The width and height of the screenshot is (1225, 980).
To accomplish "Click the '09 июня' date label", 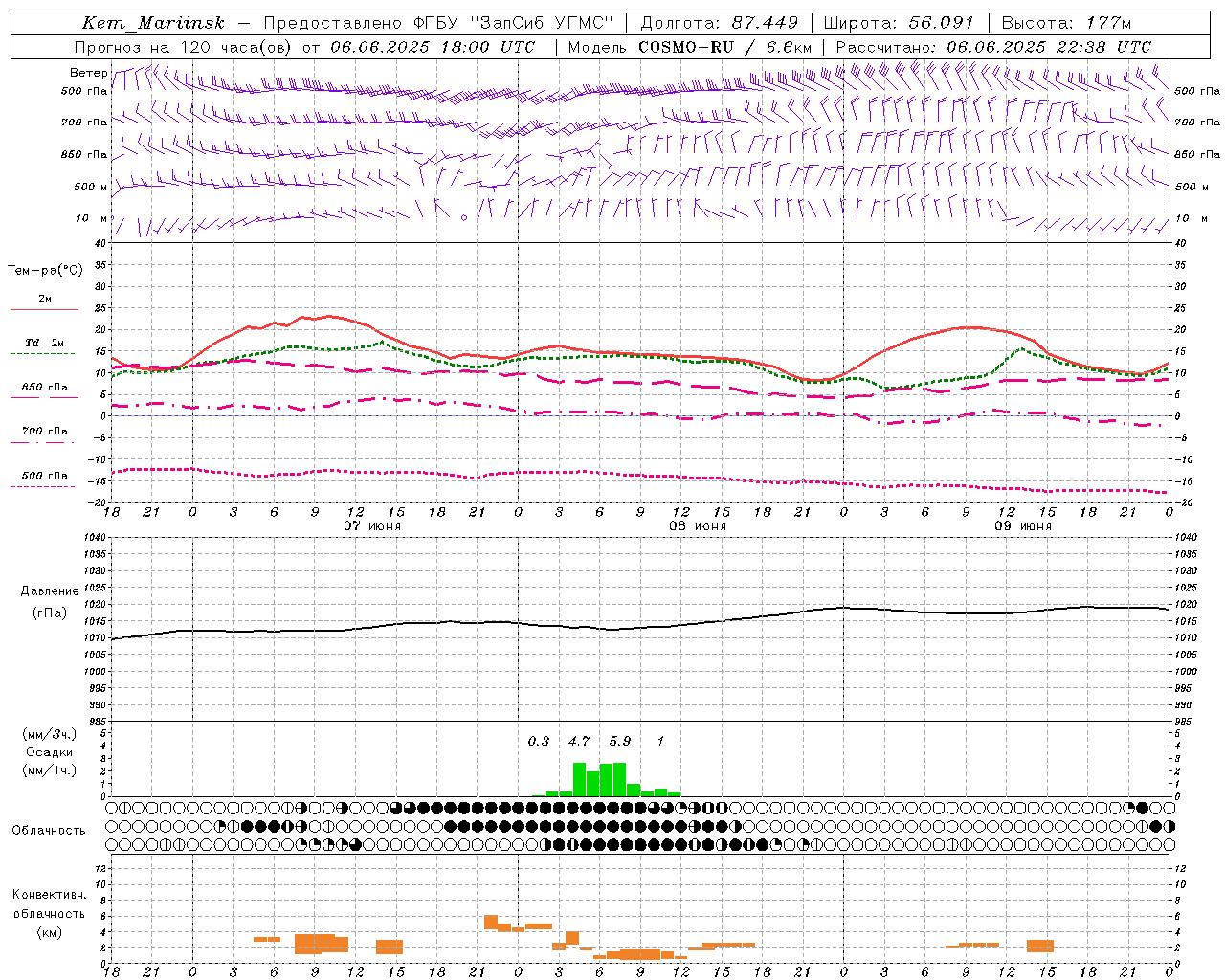I will point(1023,526).
